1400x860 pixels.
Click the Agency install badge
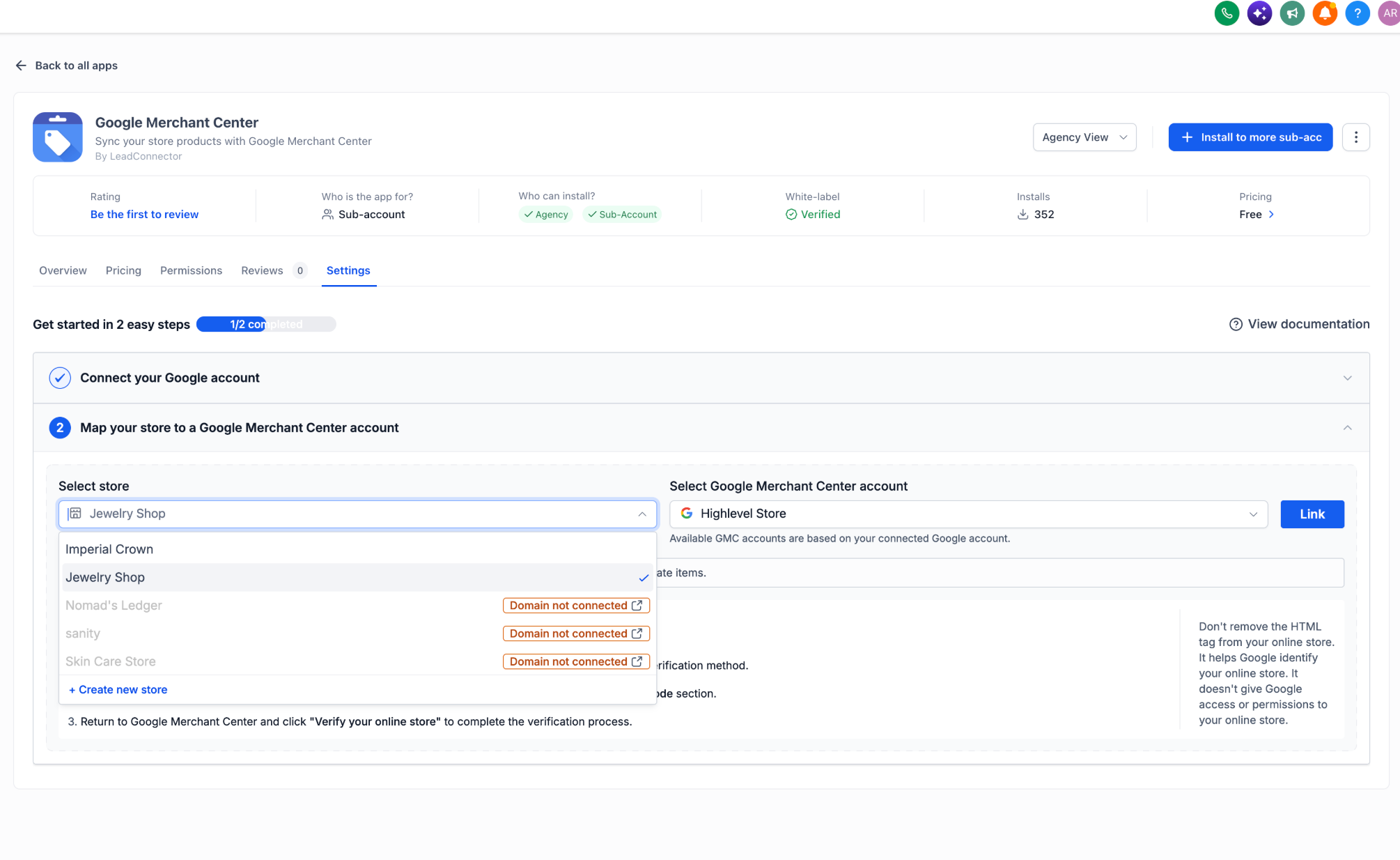[x=546, y=215]
